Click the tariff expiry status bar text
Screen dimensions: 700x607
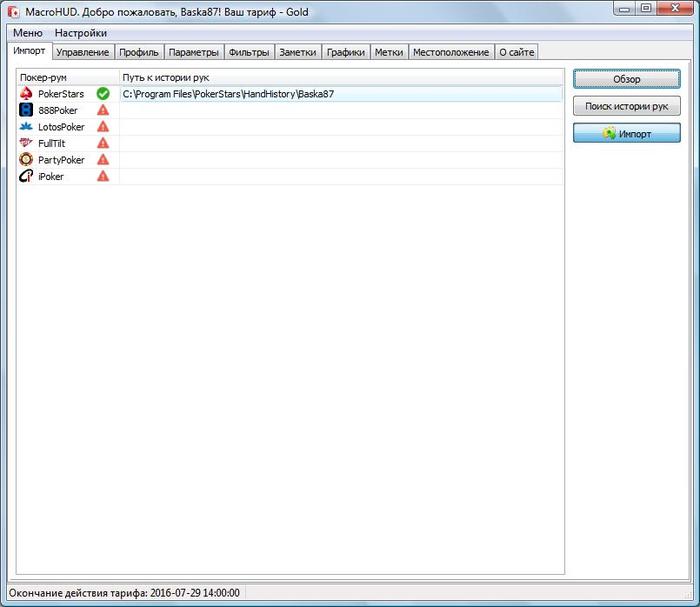124,593
